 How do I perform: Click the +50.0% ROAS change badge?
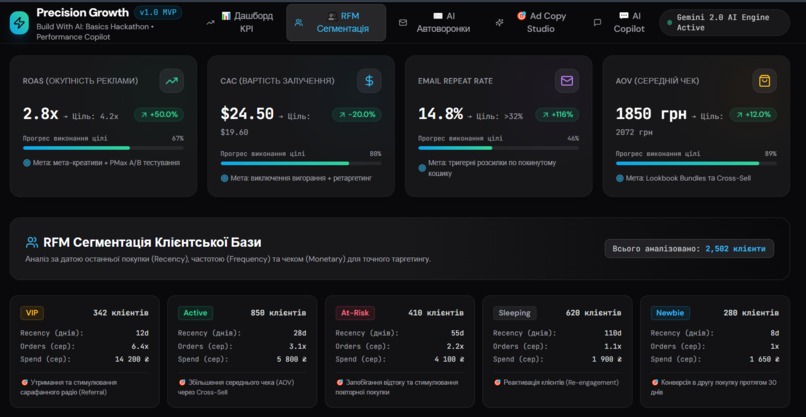(x=159, y=115)
